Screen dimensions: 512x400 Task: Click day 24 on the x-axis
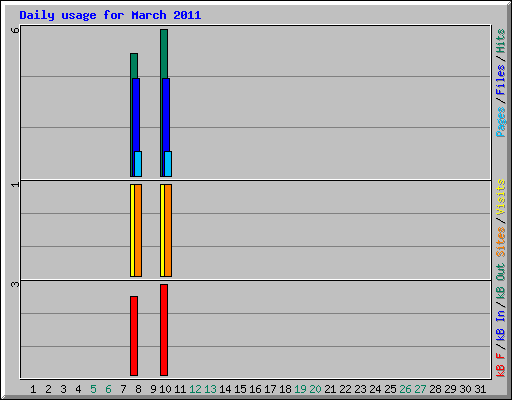375,389
